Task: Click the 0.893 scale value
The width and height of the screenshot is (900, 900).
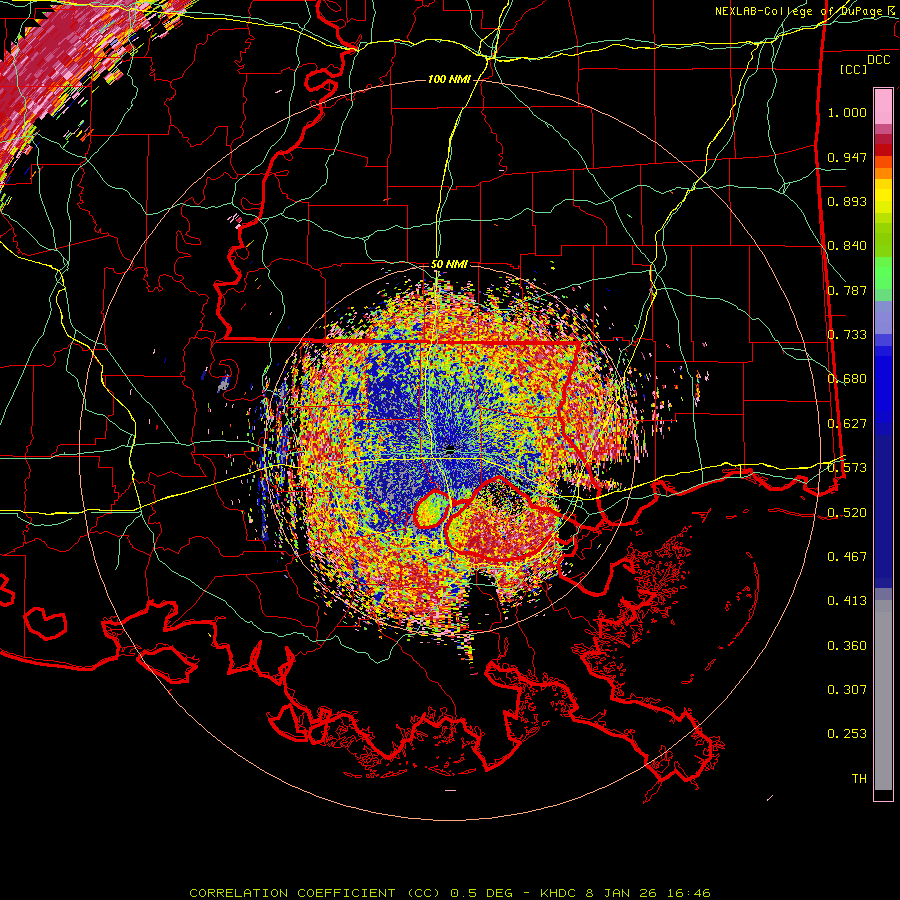Action: [x=847, y=201]
